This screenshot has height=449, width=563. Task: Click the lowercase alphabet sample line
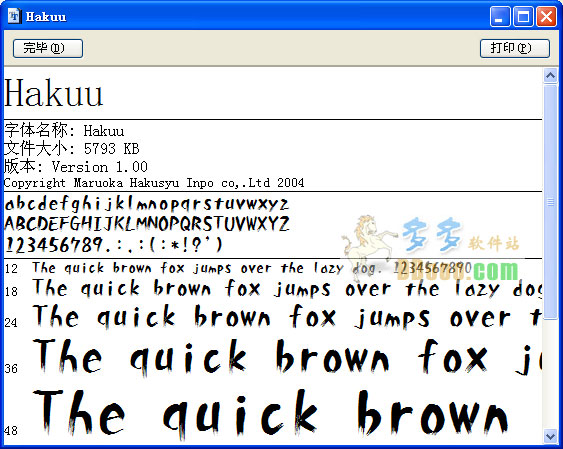[x=146, y=204]
